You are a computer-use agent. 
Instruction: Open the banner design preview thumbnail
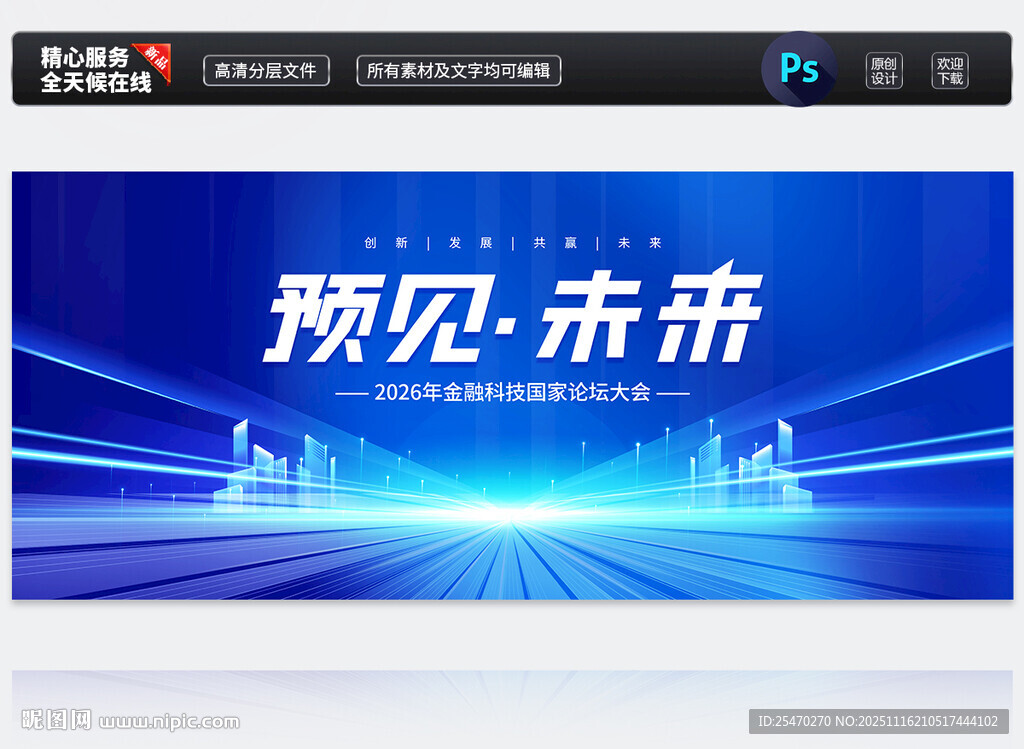[513, 385]
